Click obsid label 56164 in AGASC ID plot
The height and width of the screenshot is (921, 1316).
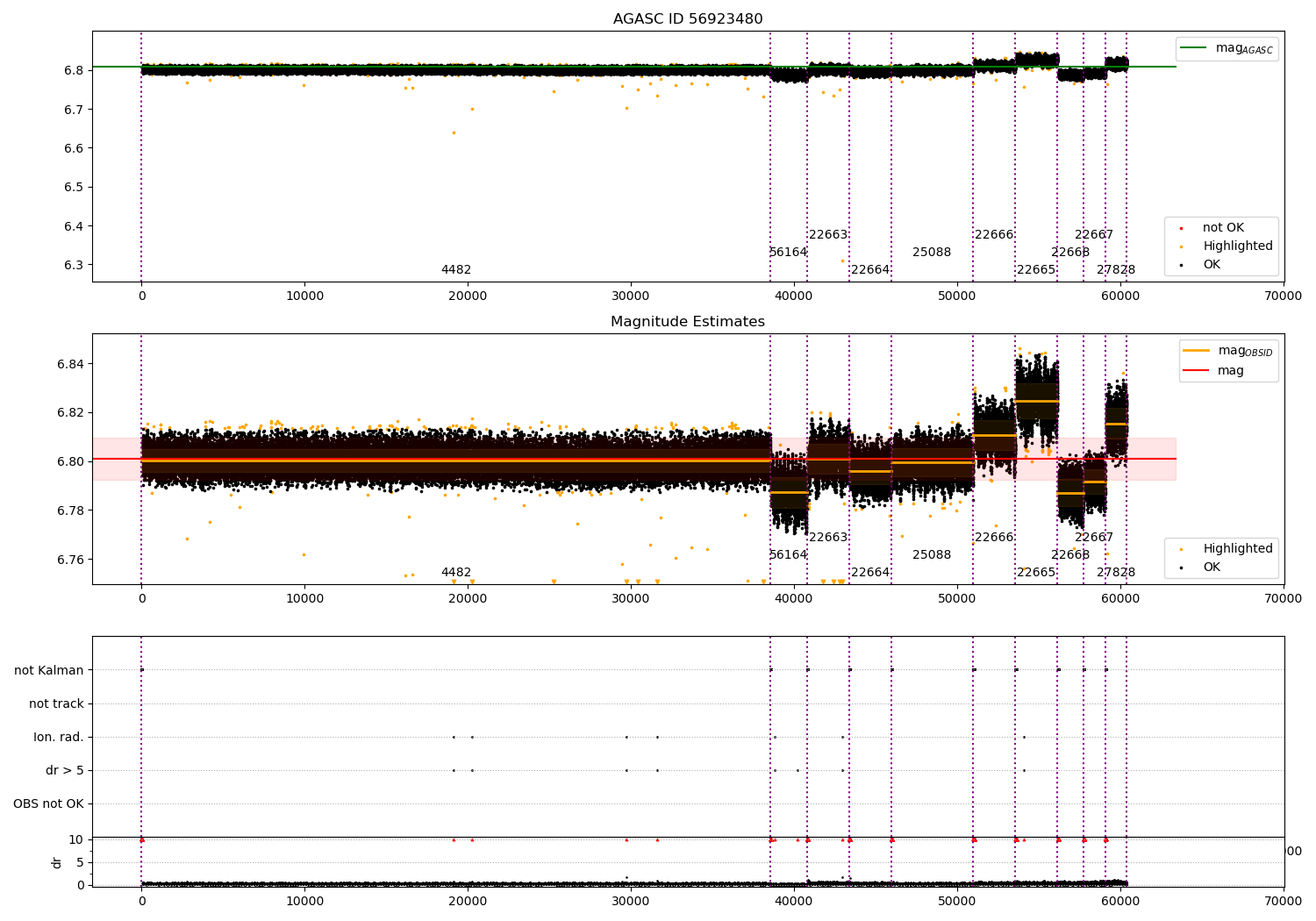point(788,253)
